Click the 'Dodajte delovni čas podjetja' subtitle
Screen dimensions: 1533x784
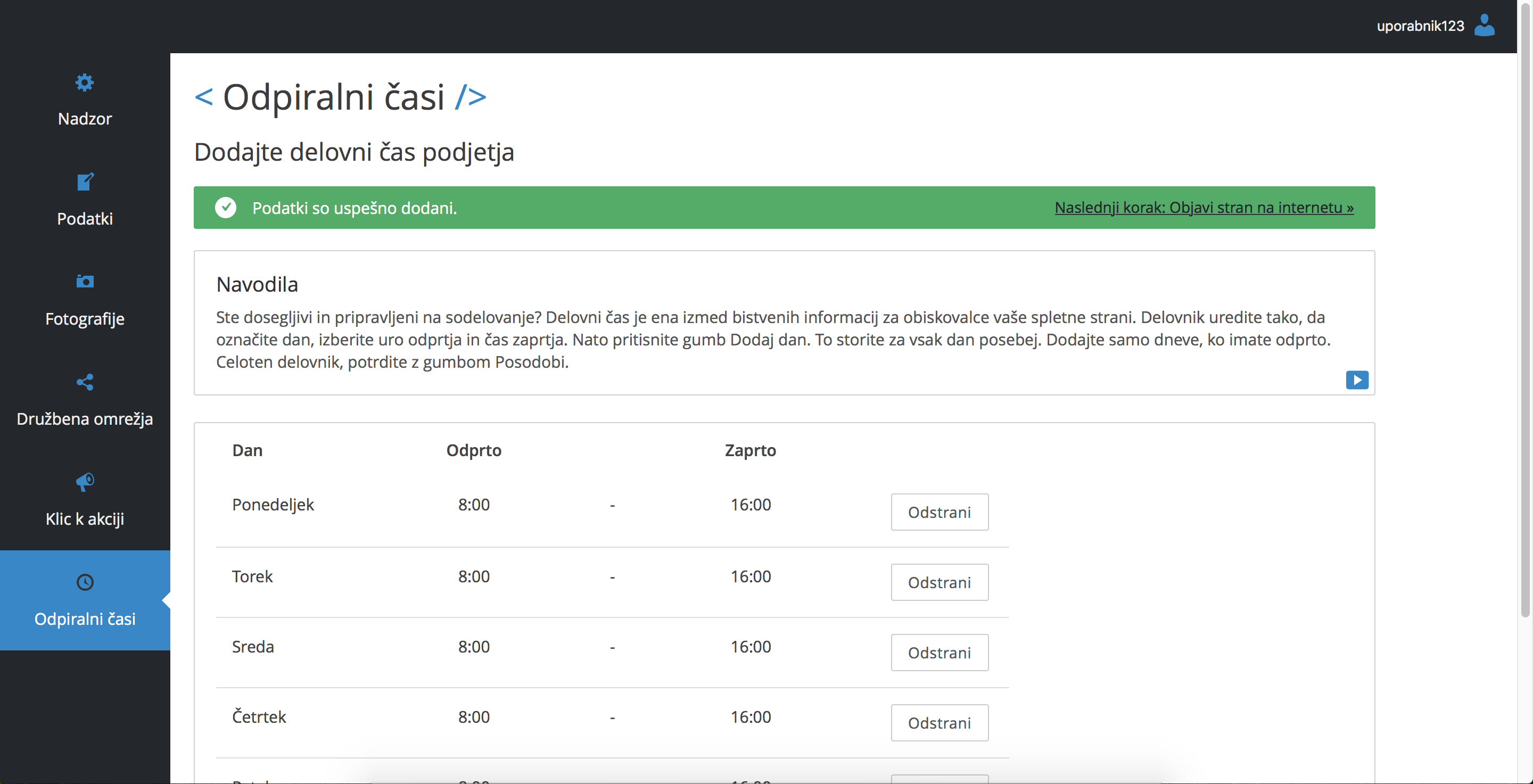click(x=354, y=152)
